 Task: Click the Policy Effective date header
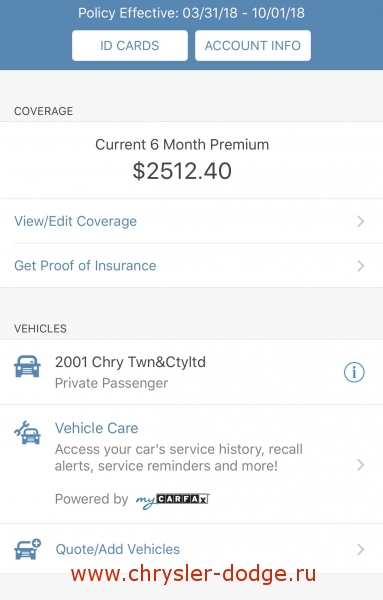tap(191, 13)
